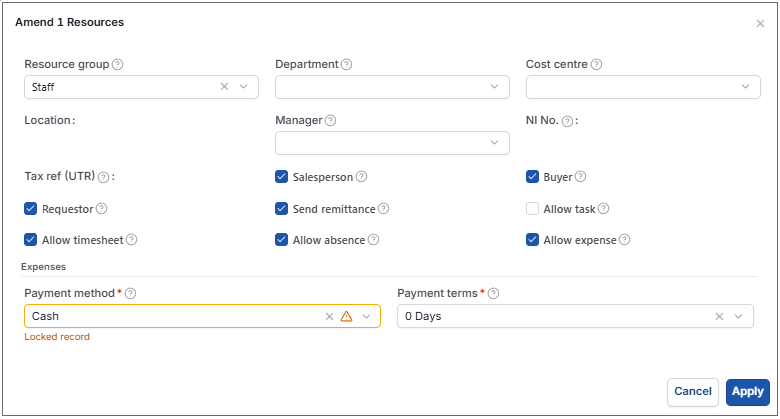Open the help tooltip for Department
Viewport: 780px width, 419px height.
(x=347, y=64)
